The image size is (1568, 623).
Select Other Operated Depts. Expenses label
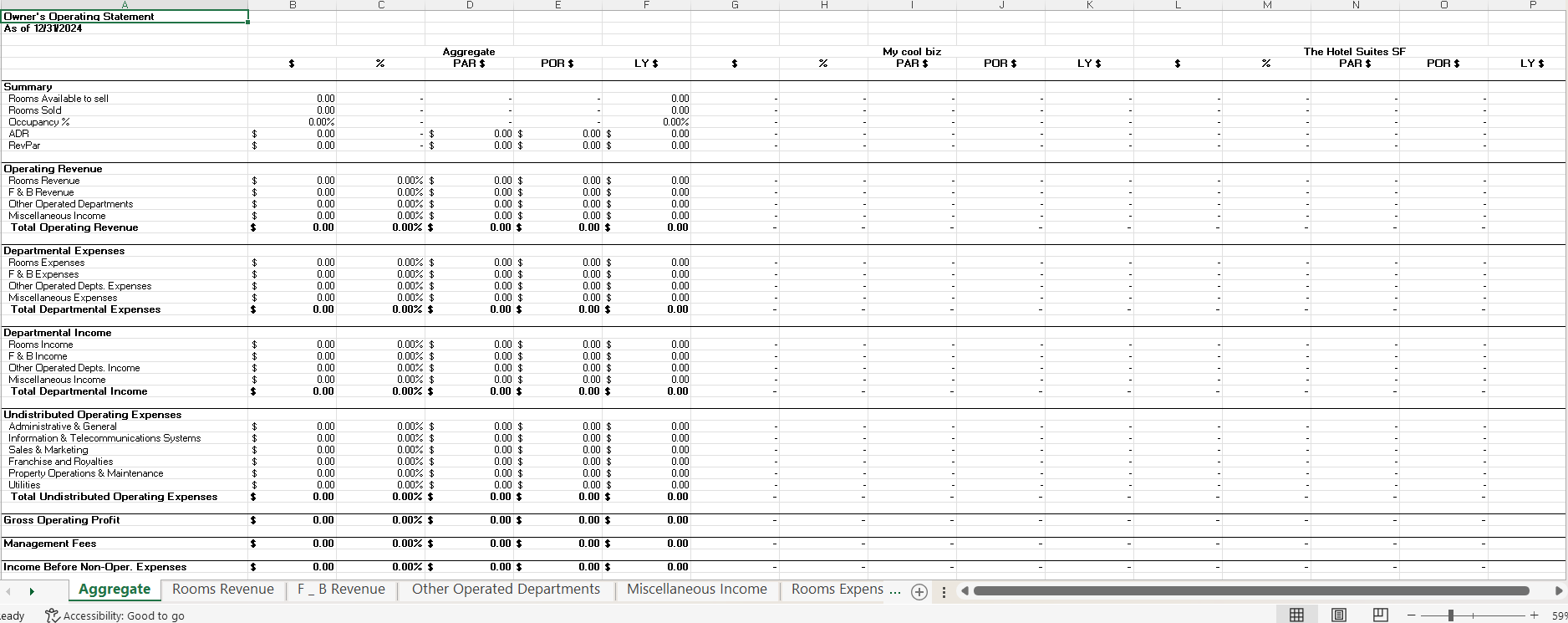coord(80,286)
